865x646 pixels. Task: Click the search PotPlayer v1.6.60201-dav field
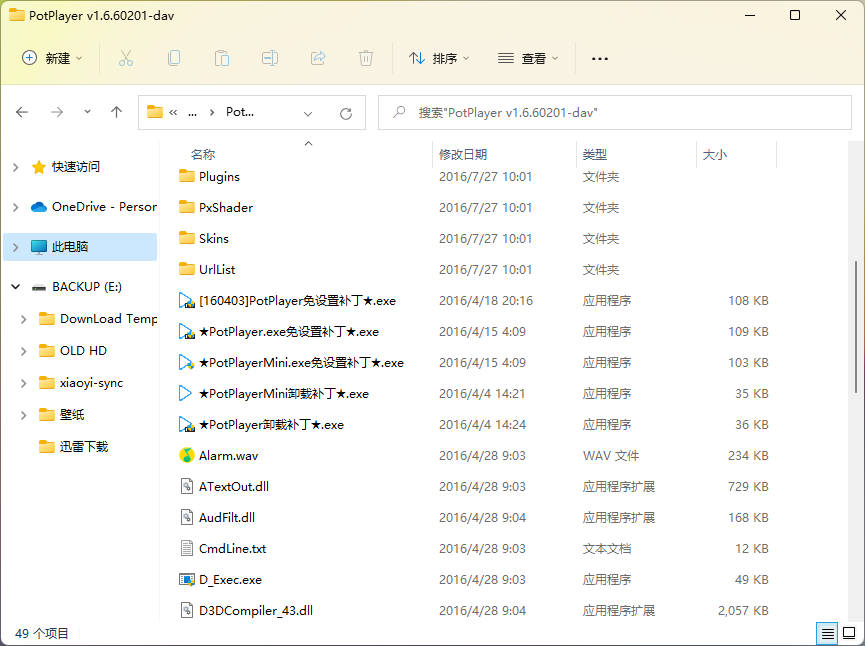(x=615, y=113)
